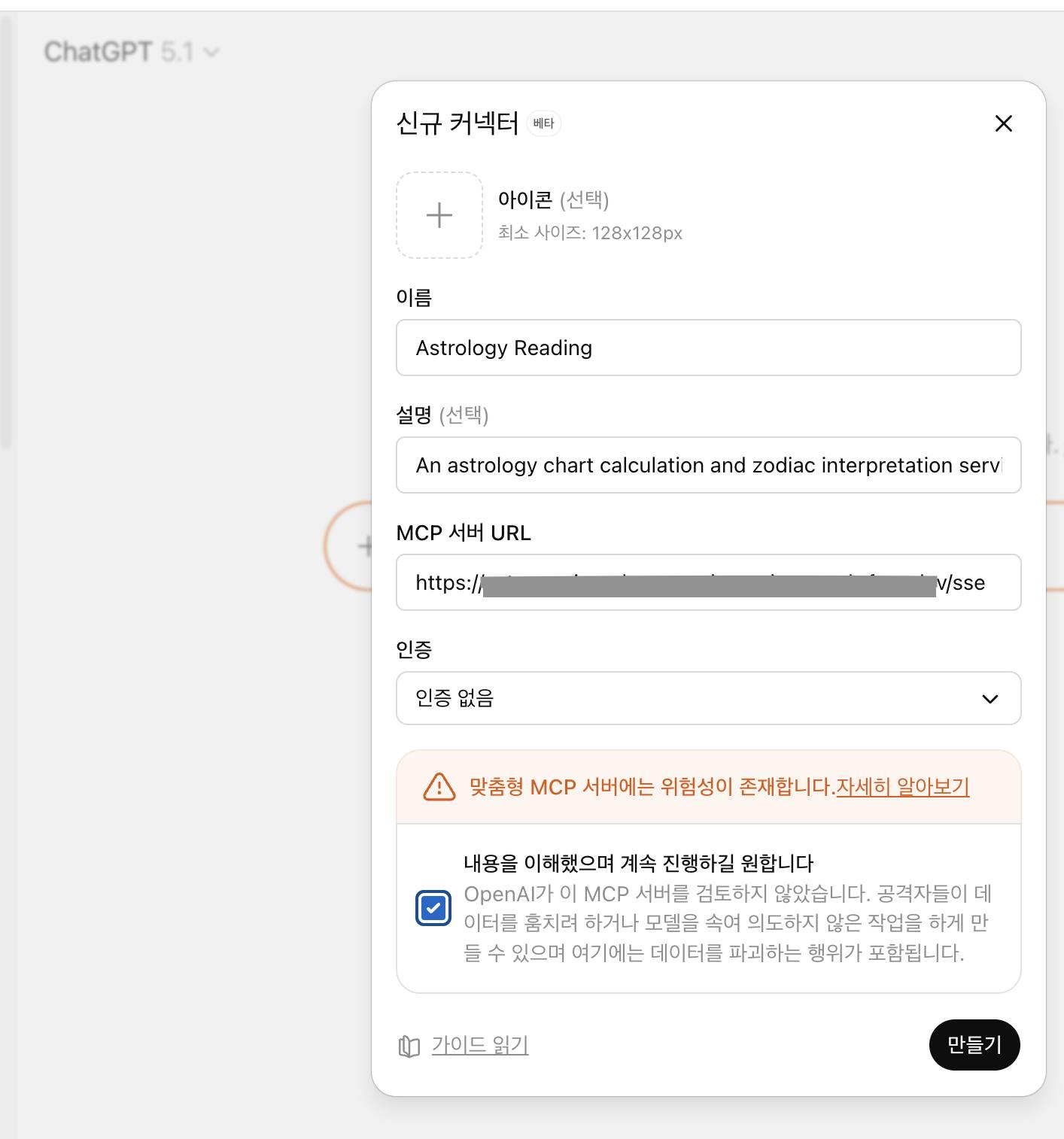Click the left sidebar scrollbar

click(7, 233)
